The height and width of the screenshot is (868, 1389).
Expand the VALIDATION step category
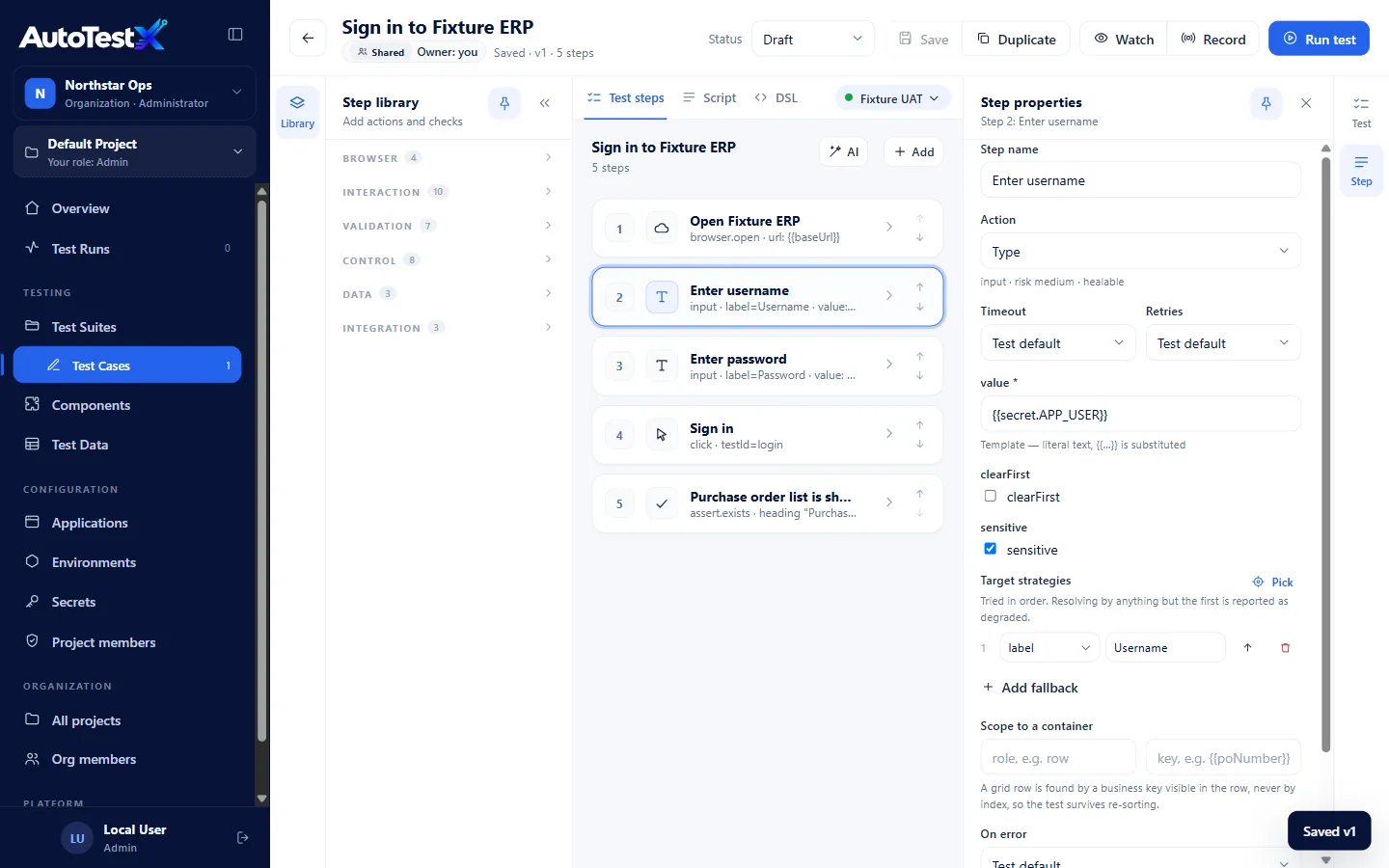(x=448, y=226)
